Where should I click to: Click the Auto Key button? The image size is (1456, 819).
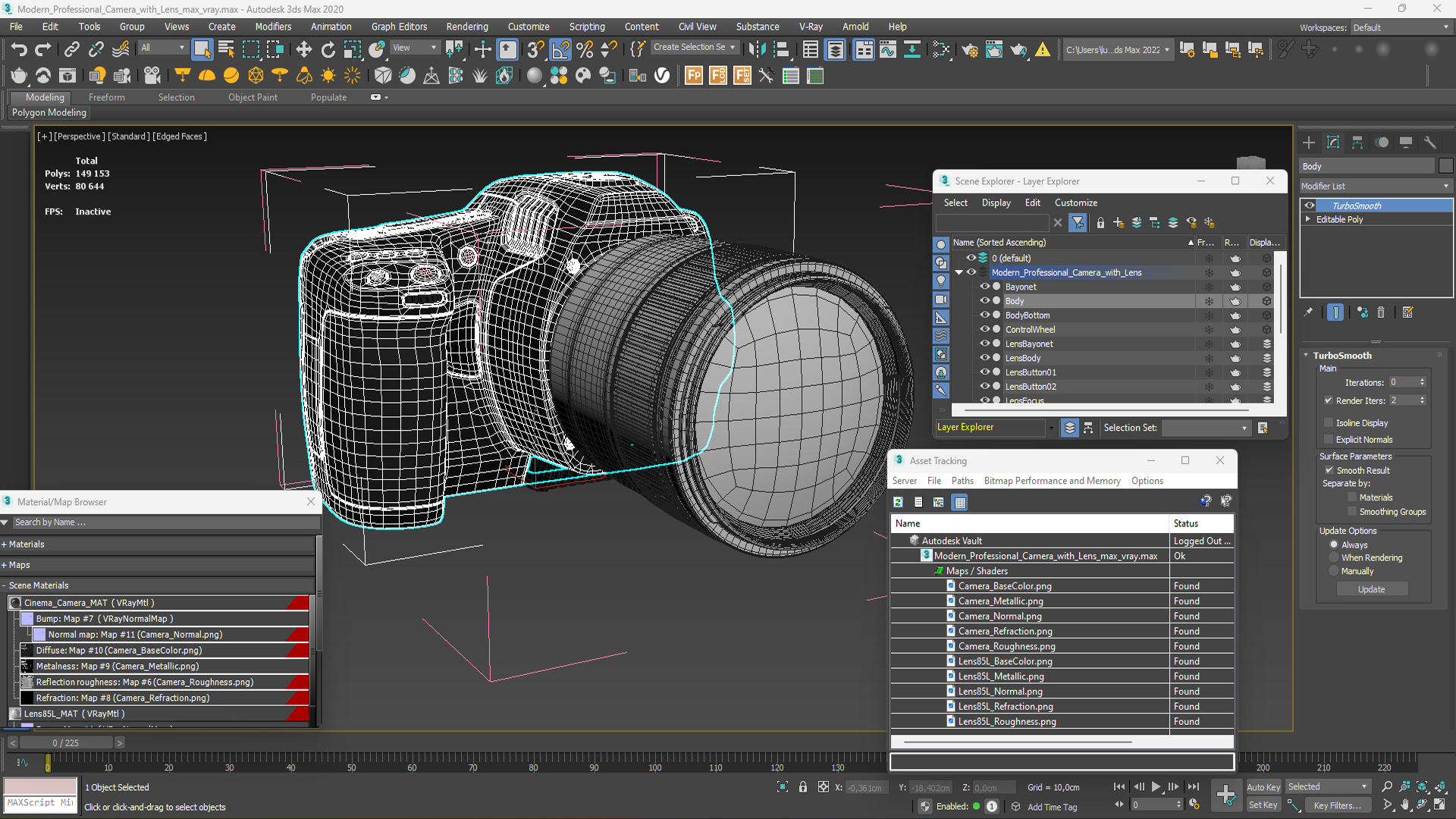[x=1263, y=787]
